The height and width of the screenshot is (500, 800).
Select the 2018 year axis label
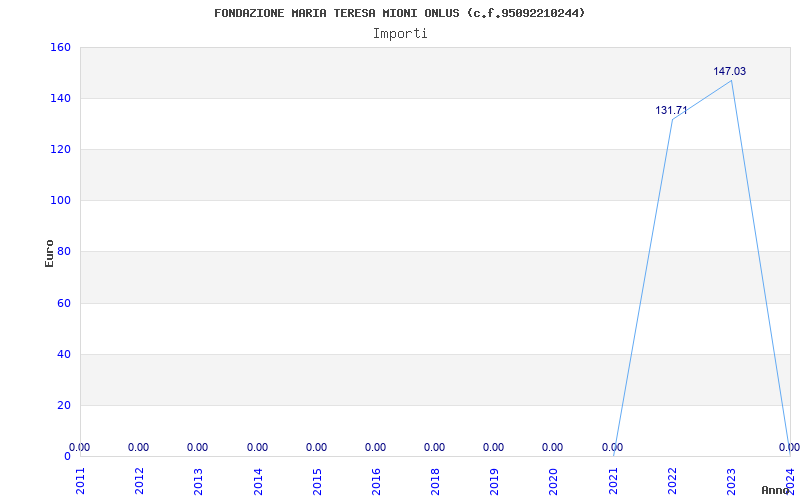coord(435,481)
